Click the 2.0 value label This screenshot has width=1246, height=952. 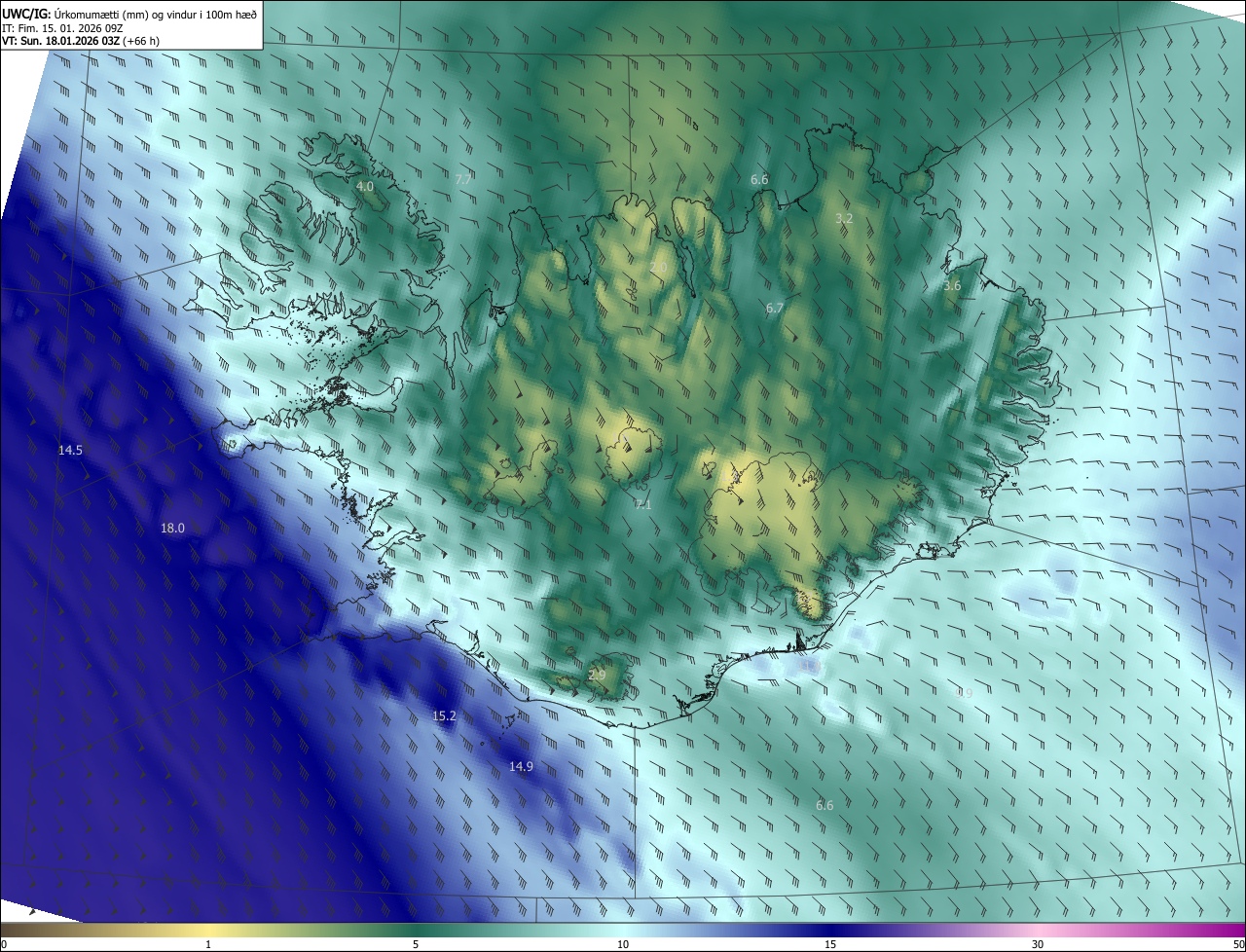659,267
